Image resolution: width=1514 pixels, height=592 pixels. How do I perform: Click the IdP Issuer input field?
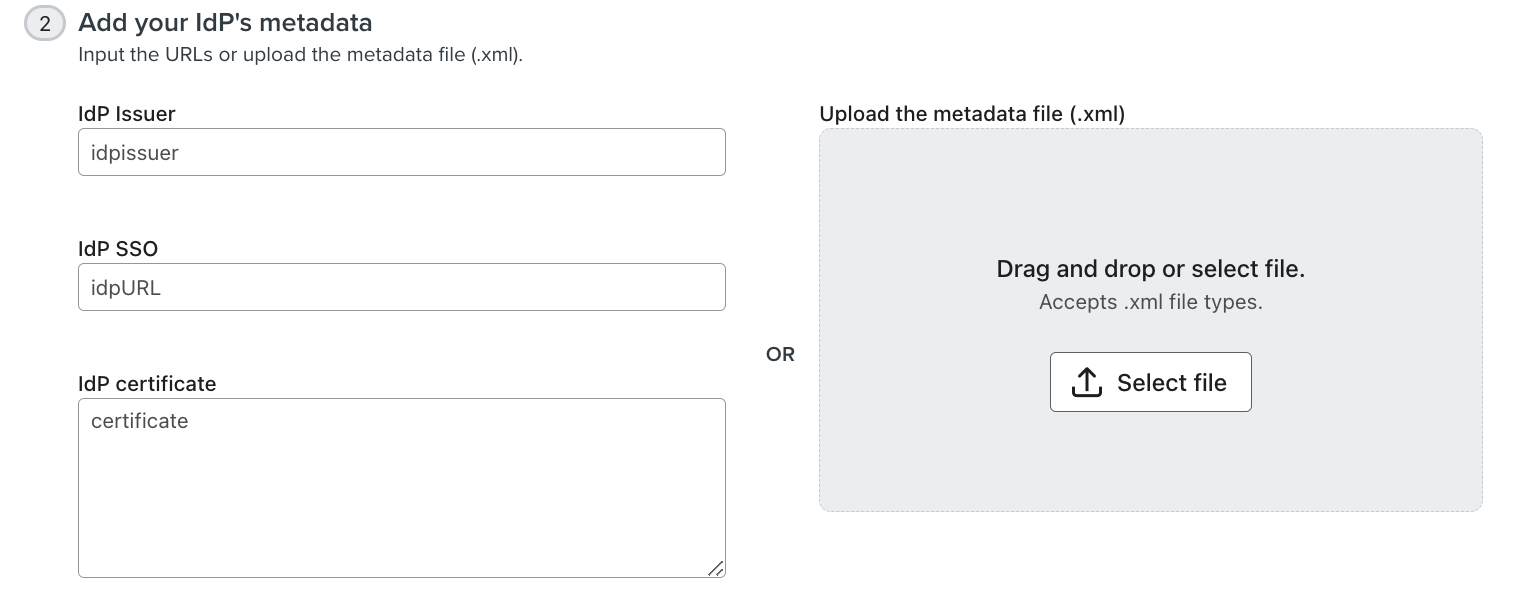pyautogui.click(x=400, y=152)
